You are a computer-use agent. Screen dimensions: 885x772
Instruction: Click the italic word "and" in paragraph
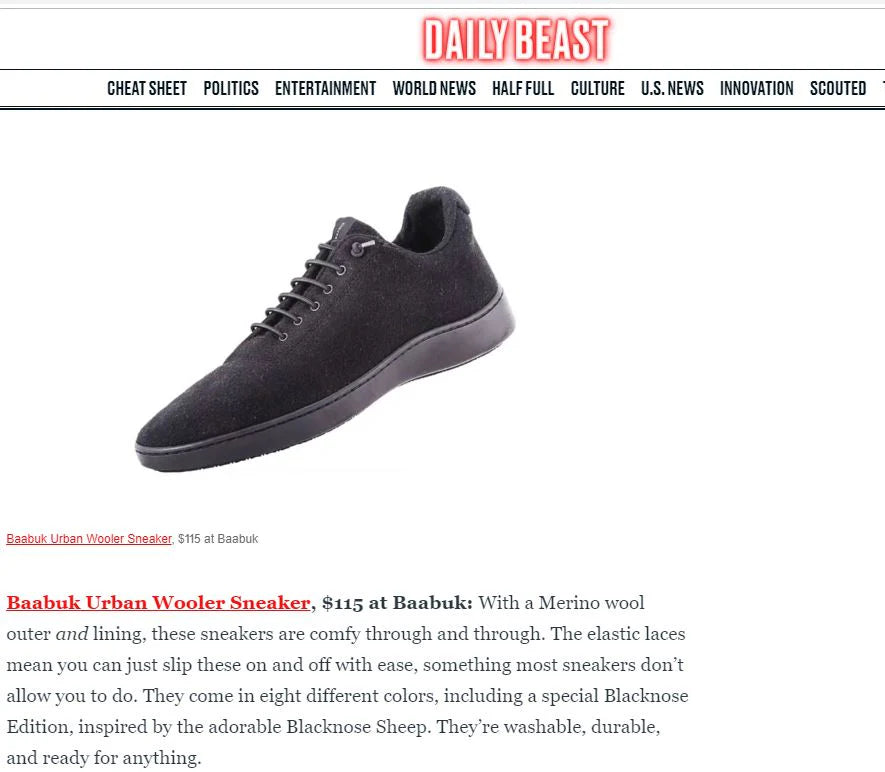coord(72,634)
